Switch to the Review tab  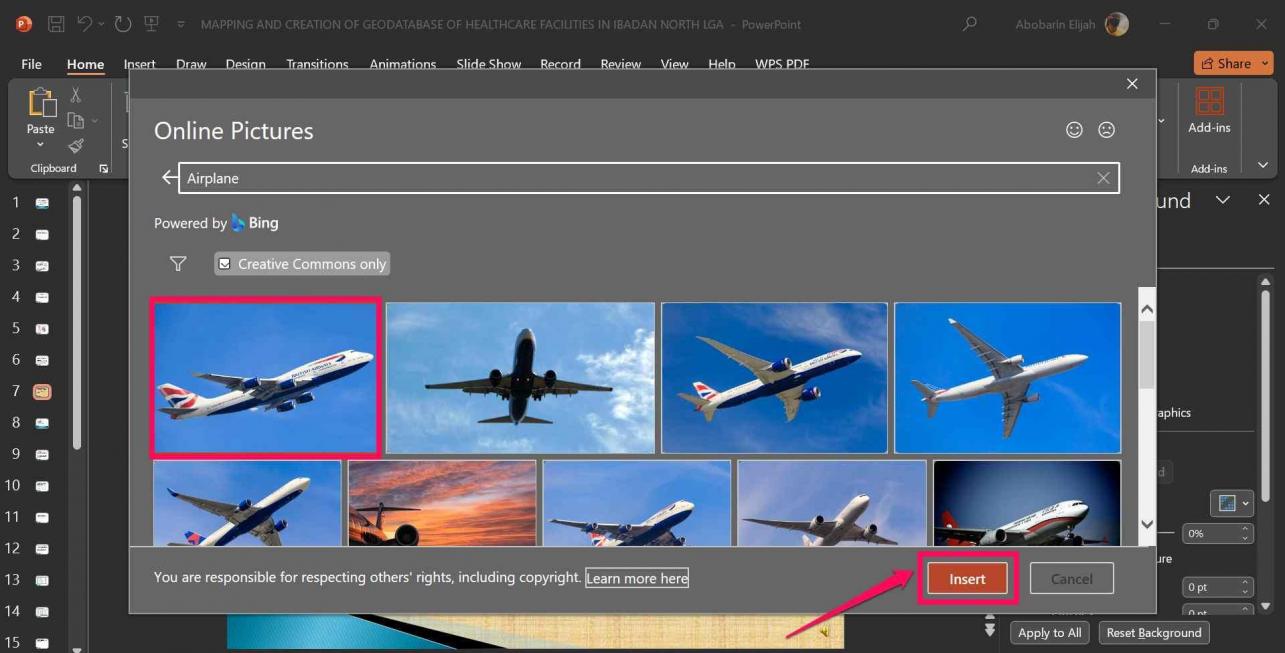[x=620, y=64]
